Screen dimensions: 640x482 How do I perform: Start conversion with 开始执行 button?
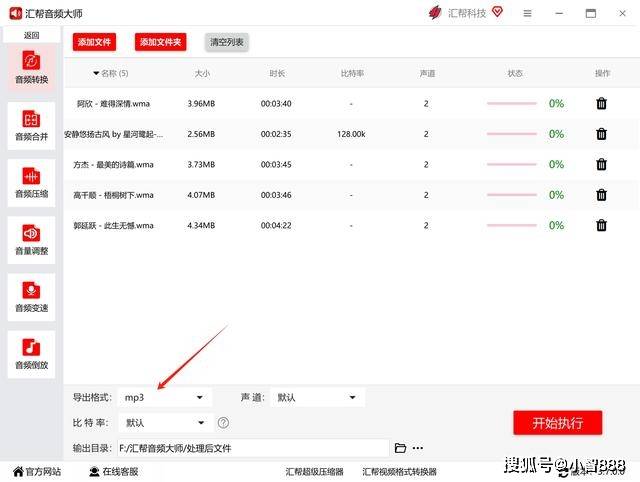point(558,423)
